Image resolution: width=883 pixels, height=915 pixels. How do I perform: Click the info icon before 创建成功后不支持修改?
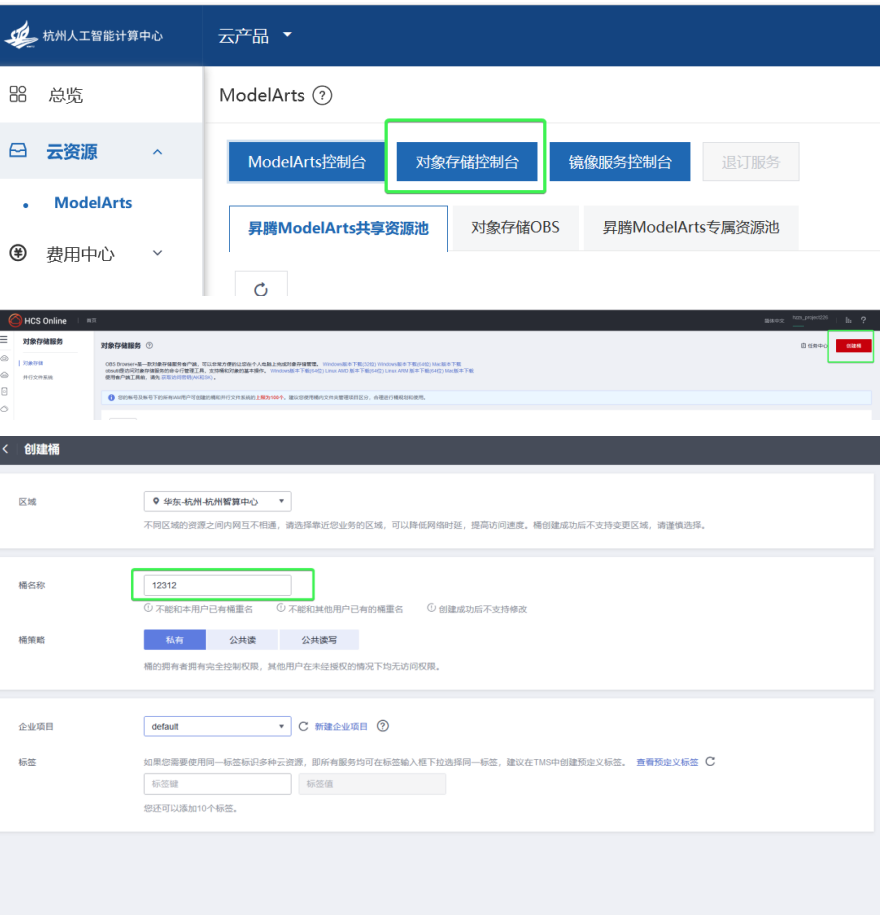tap(431, 608)
